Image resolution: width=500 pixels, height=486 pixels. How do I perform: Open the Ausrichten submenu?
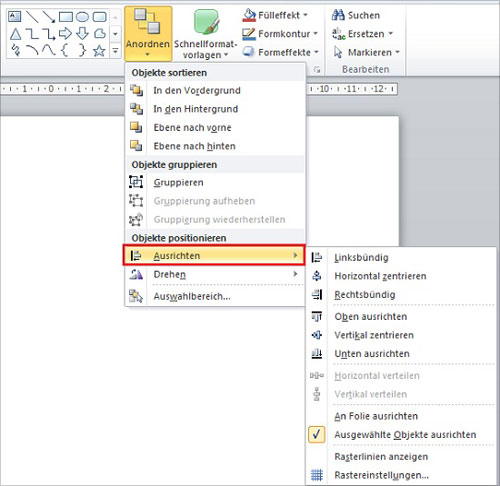coord(214,256)
